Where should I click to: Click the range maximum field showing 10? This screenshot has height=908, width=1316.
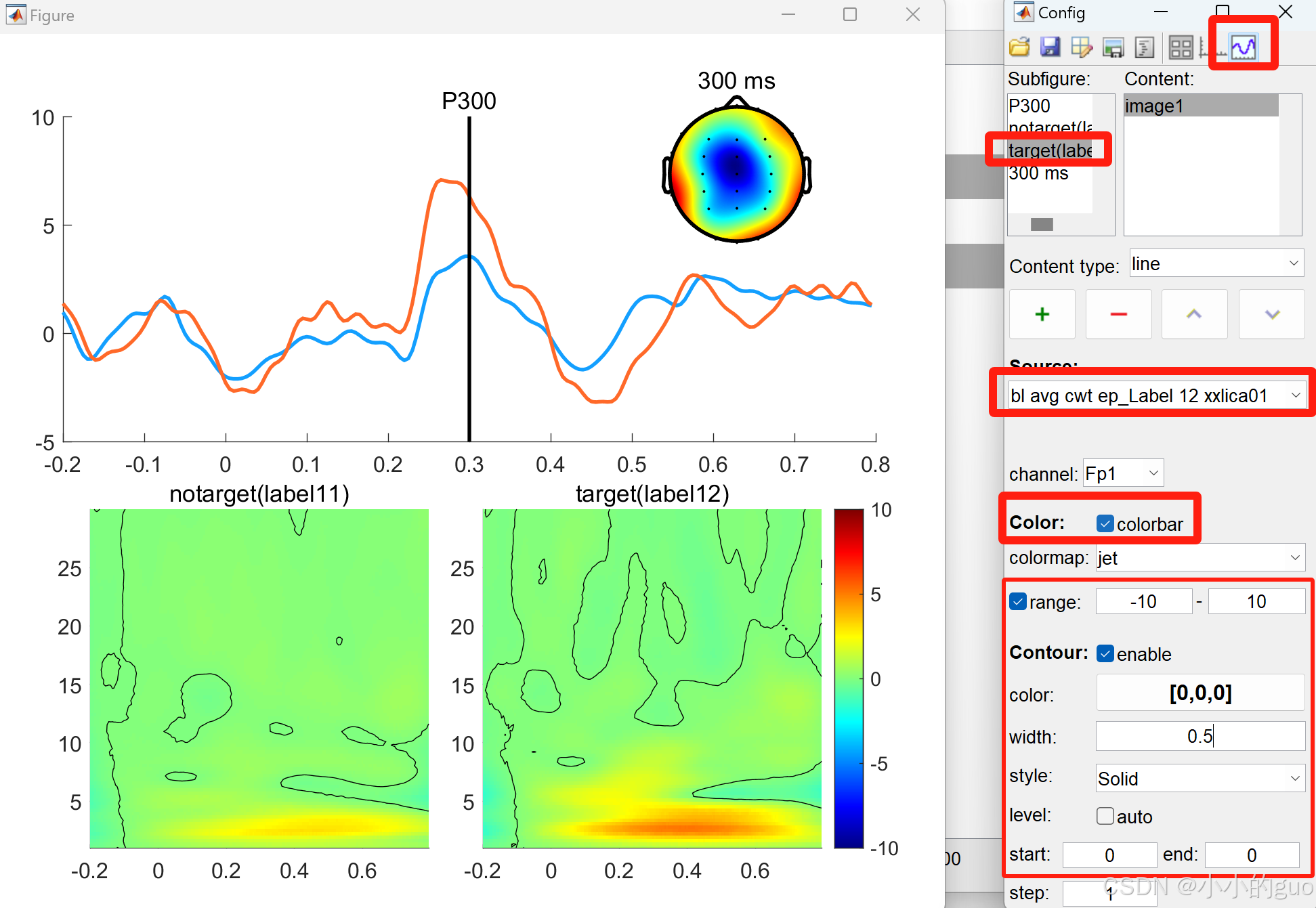click(1256, 601)
